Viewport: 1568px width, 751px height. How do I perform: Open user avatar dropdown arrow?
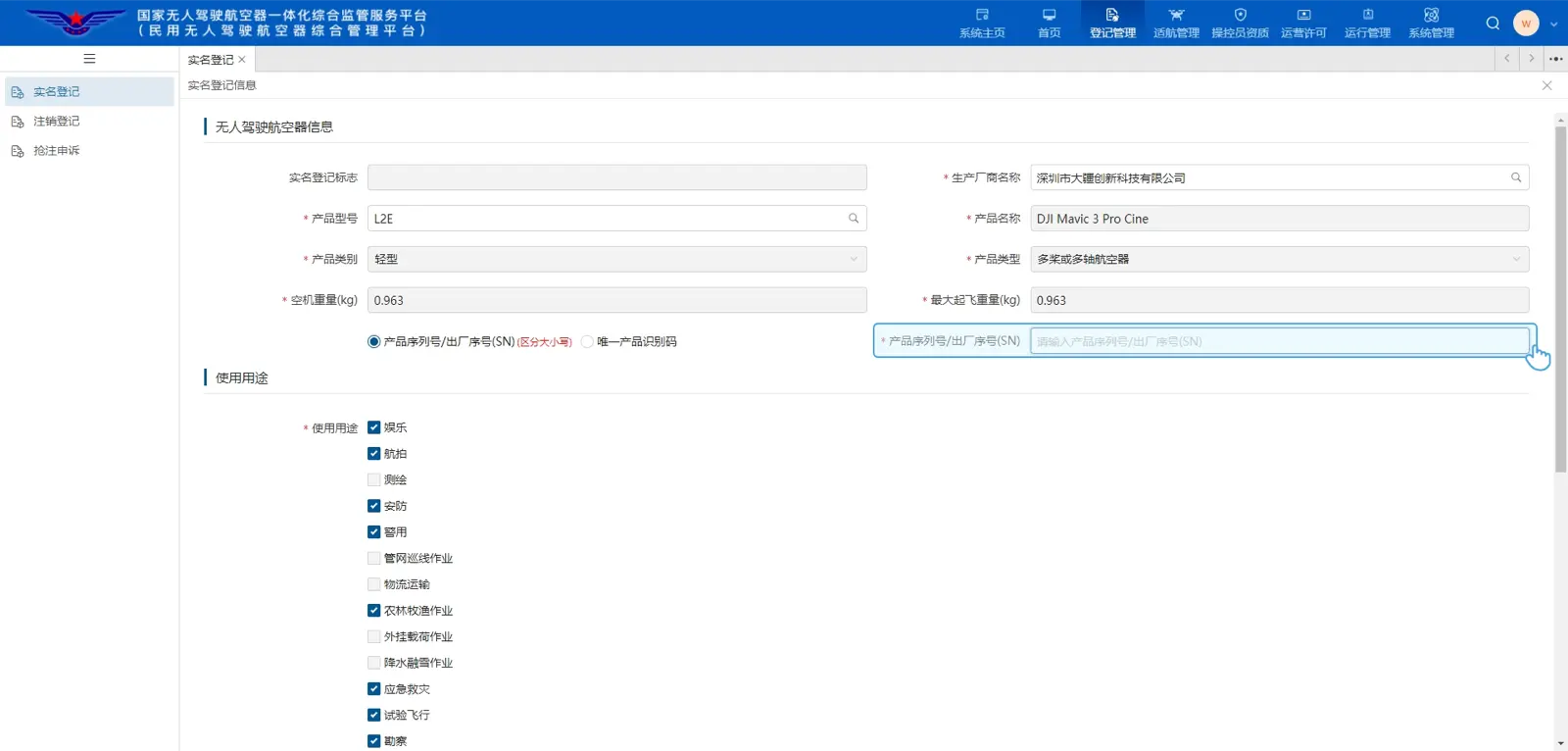[1553, 24]
